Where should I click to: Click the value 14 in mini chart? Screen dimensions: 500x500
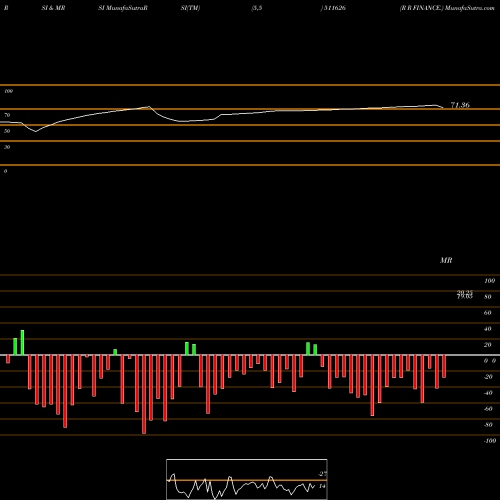pyautogui.click(x=322, y=486)
